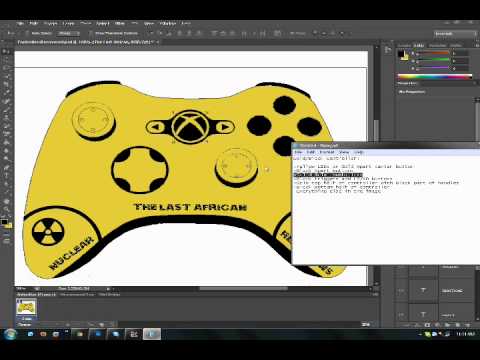Click toolbox background yellow color swatch
The width and height of the screenshot is (480, 360).
pos(9,226)
